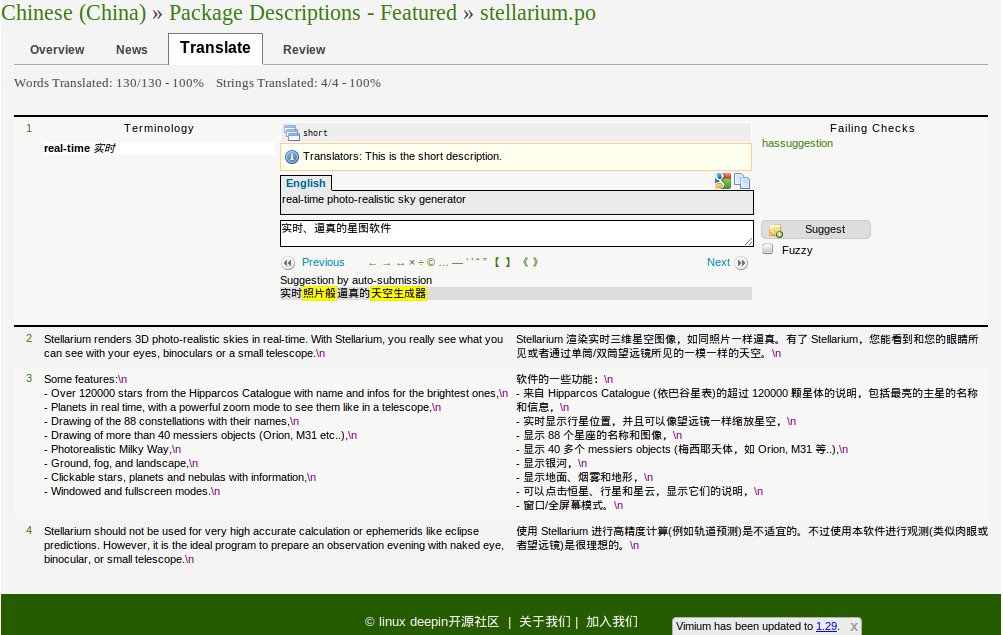
Task: Insert the opening 《 angle quote
Action: click(526, 262)
